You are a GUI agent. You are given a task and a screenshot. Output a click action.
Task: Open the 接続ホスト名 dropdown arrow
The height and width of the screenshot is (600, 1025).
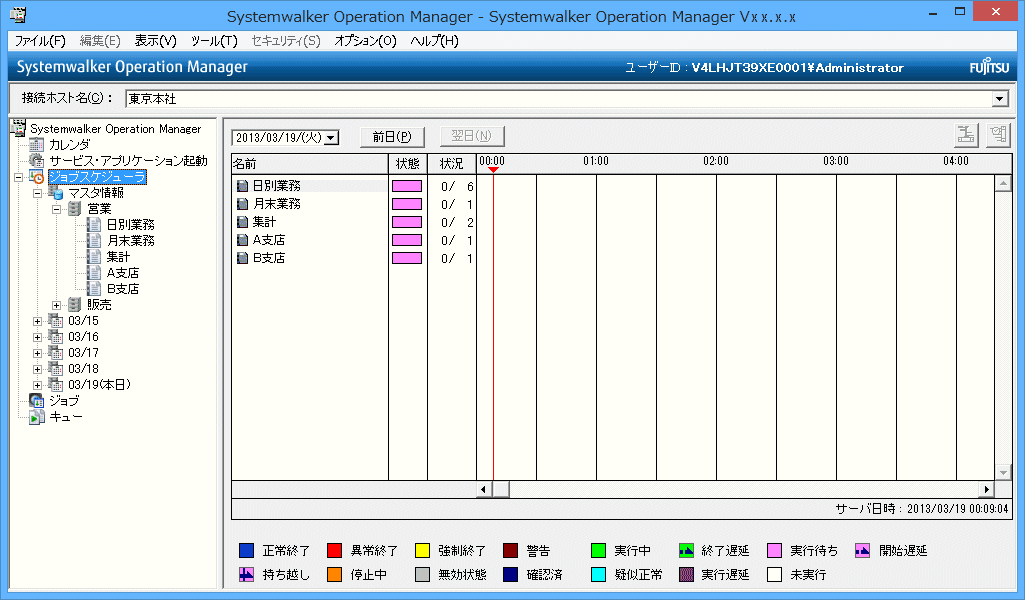click(999, 99)
